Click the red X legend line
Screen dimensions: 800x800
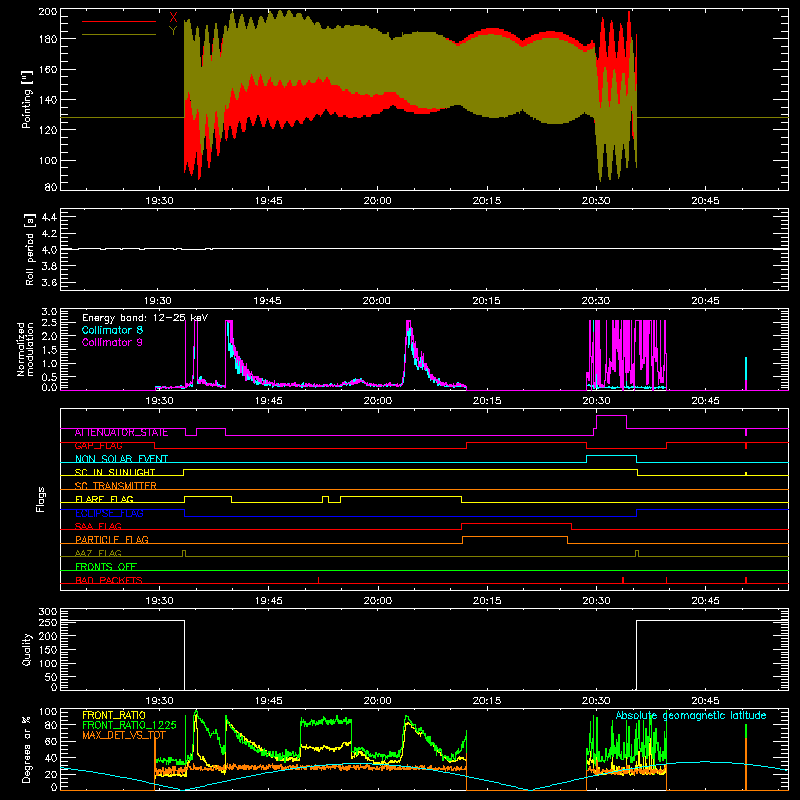pos(119,21)
